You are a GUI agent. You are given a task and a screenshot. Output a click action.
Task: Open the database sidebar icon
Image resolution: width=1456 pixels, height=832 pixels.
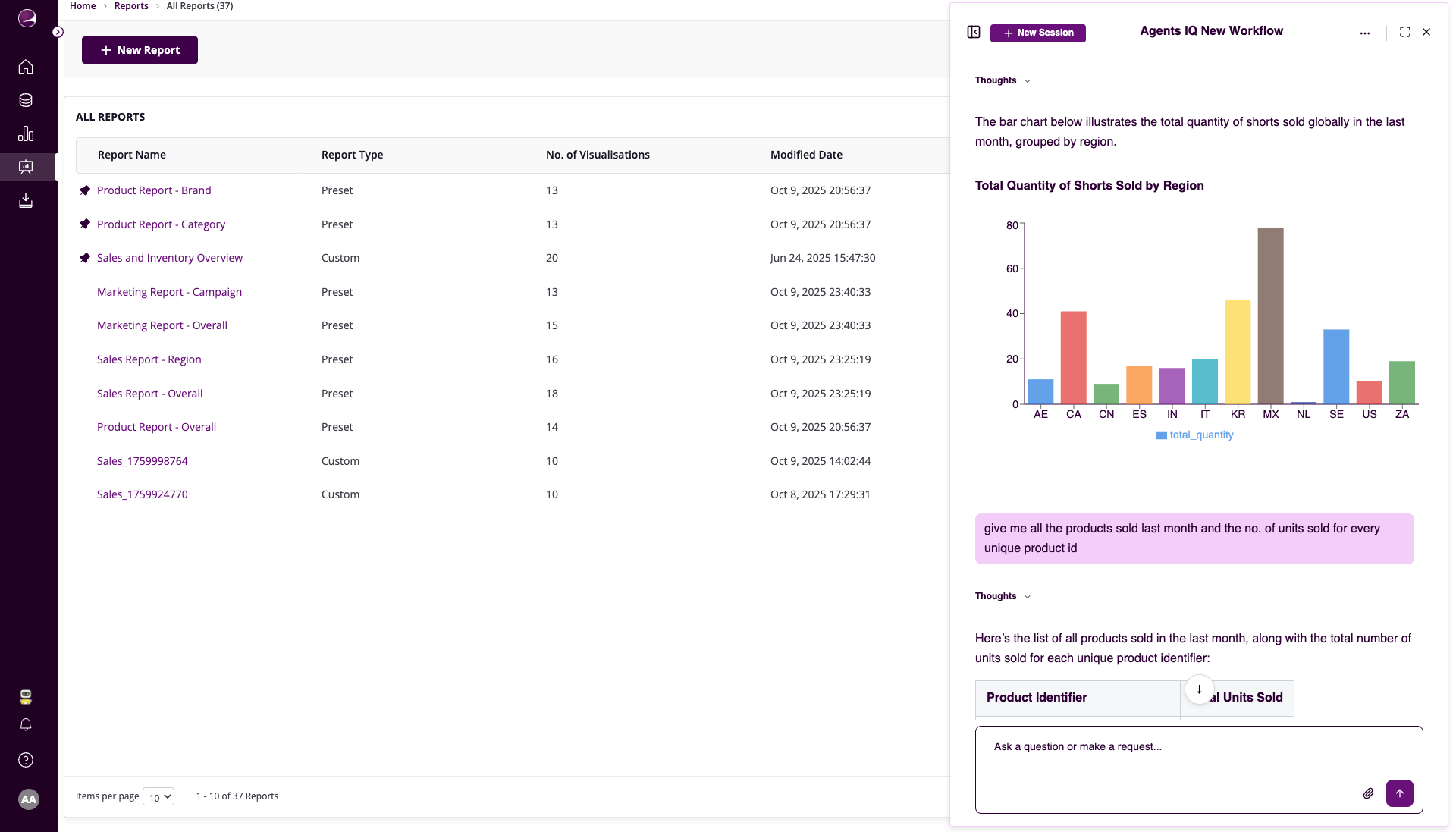click(26, 100)
